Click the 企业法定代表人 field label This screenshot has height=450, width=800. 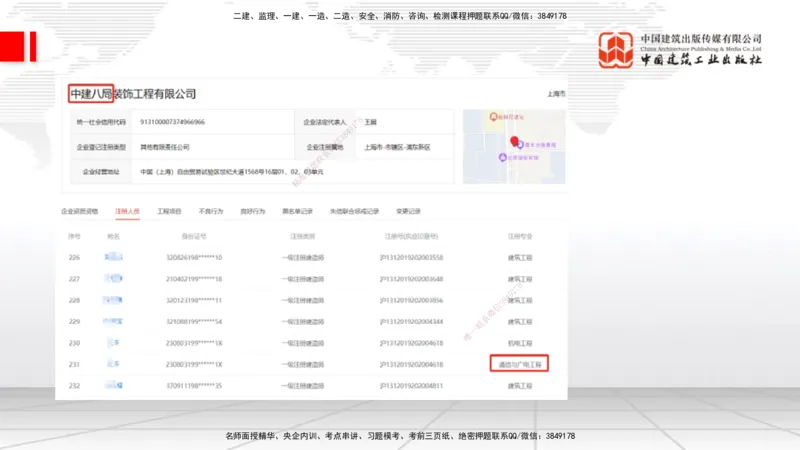pyautogui.click(x=325, y=122)
